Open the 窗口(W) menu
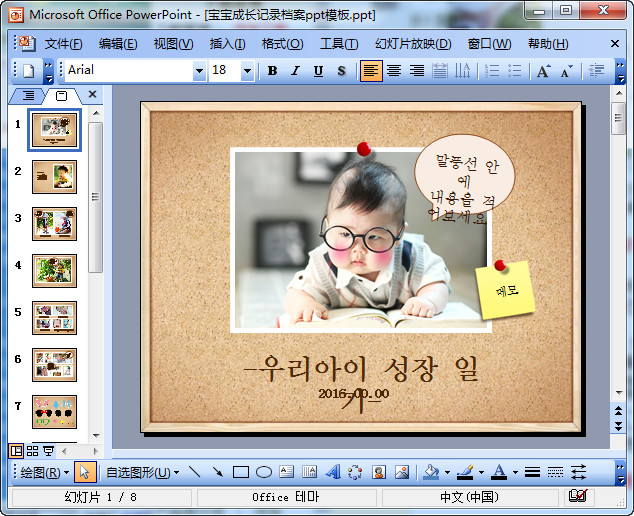Screen dimensions: 634x516 click(x=489, y=44)
